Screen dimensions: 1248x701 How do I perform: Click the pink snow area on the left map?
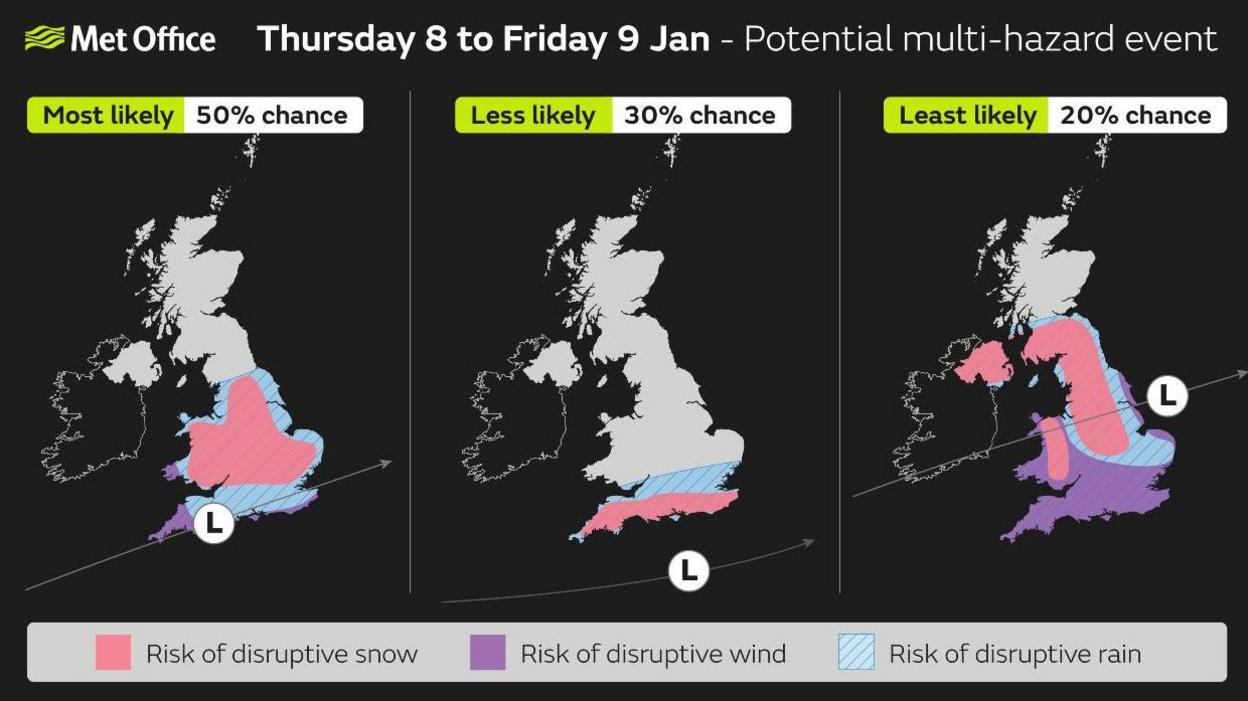point(250,440)
